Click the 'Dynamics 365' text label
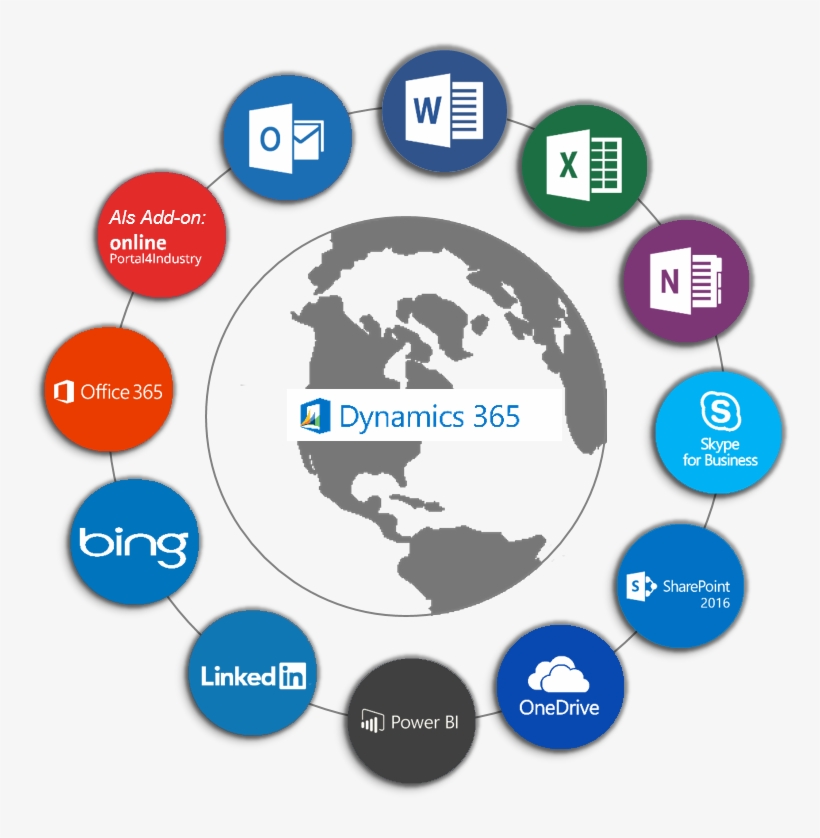This screenshot has height=838, width=820. tap(429, 416)
